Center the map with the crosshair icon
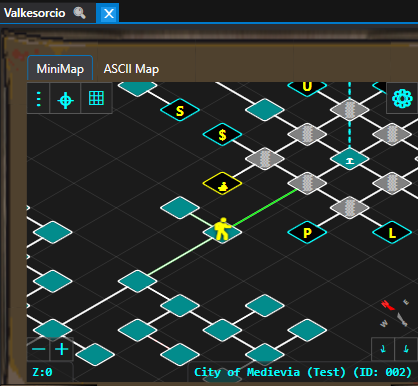This screenshot has height=386, width=418. [x=65, y=100]
